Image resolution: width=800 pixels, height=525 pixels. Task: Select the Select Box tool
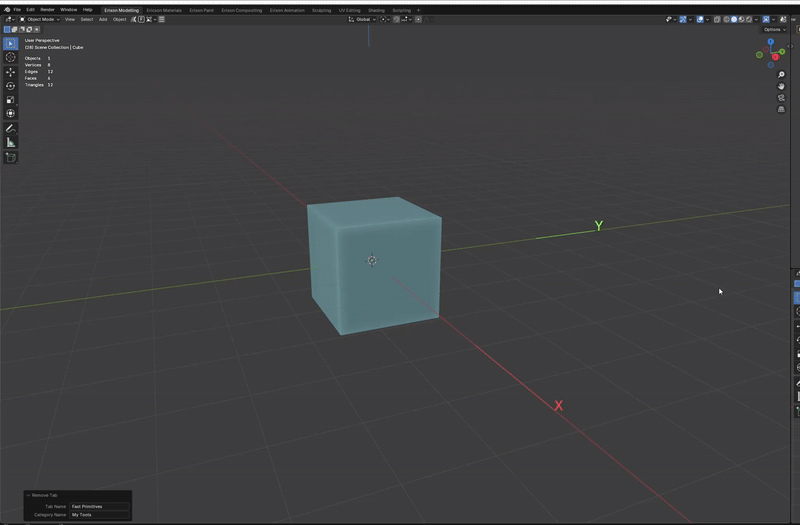[10, 43]
